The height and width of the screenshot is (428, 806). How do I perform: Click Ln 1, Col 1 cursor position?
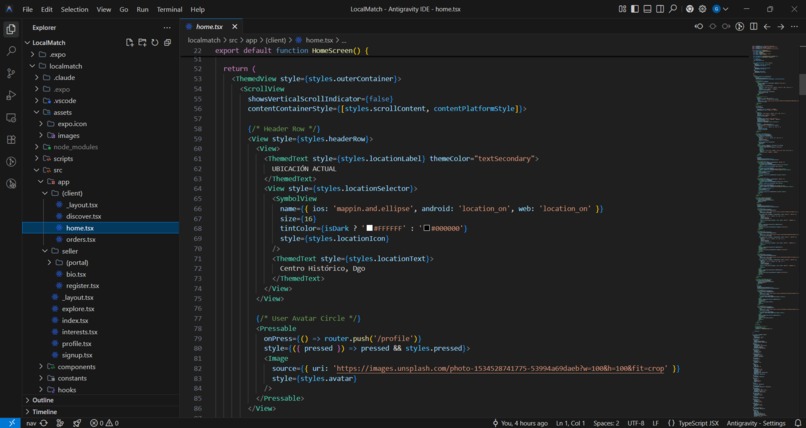click(x=571, y=423)
